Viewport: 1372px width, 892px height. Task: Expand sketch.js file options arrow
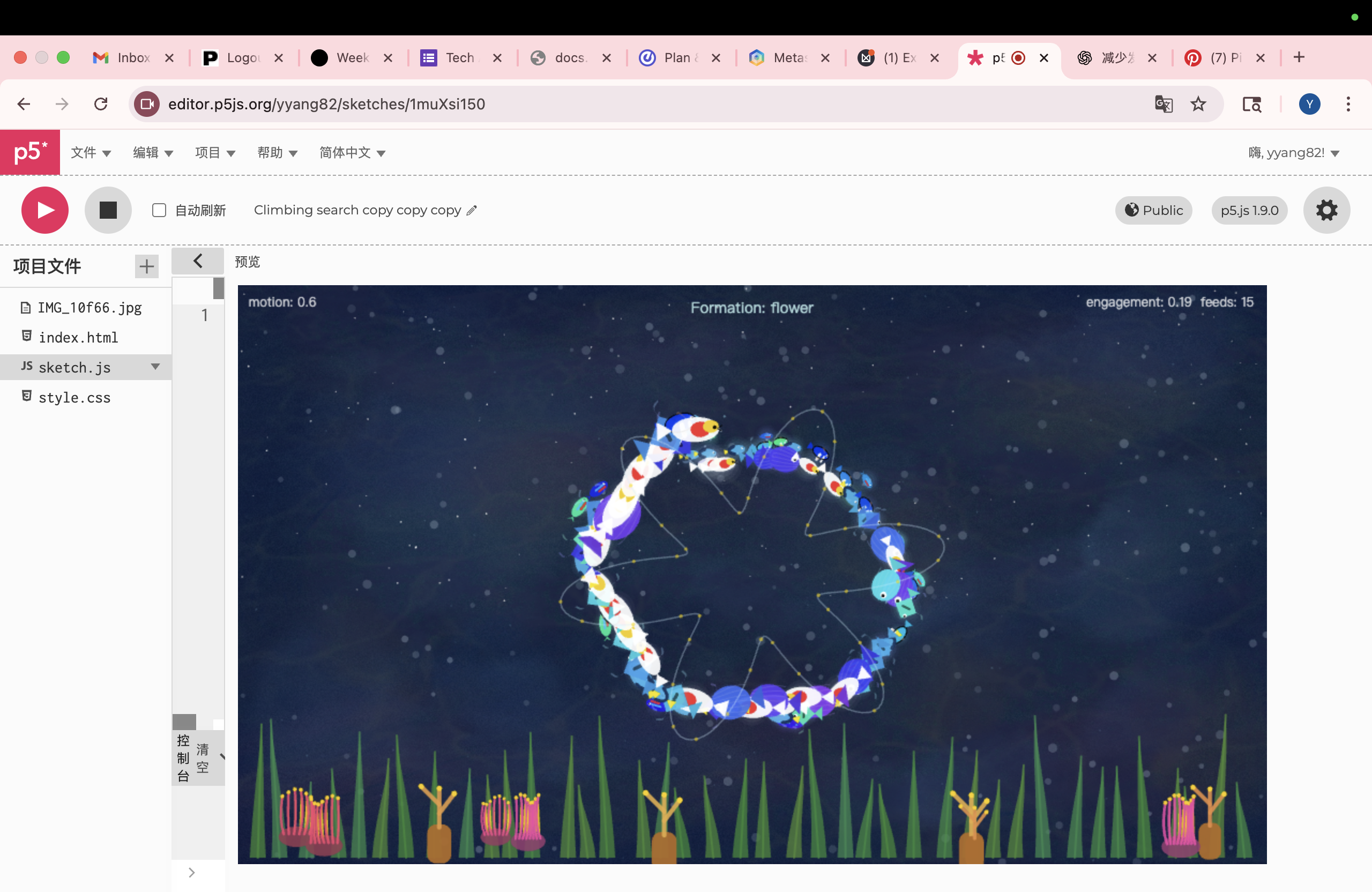[155, 367]
